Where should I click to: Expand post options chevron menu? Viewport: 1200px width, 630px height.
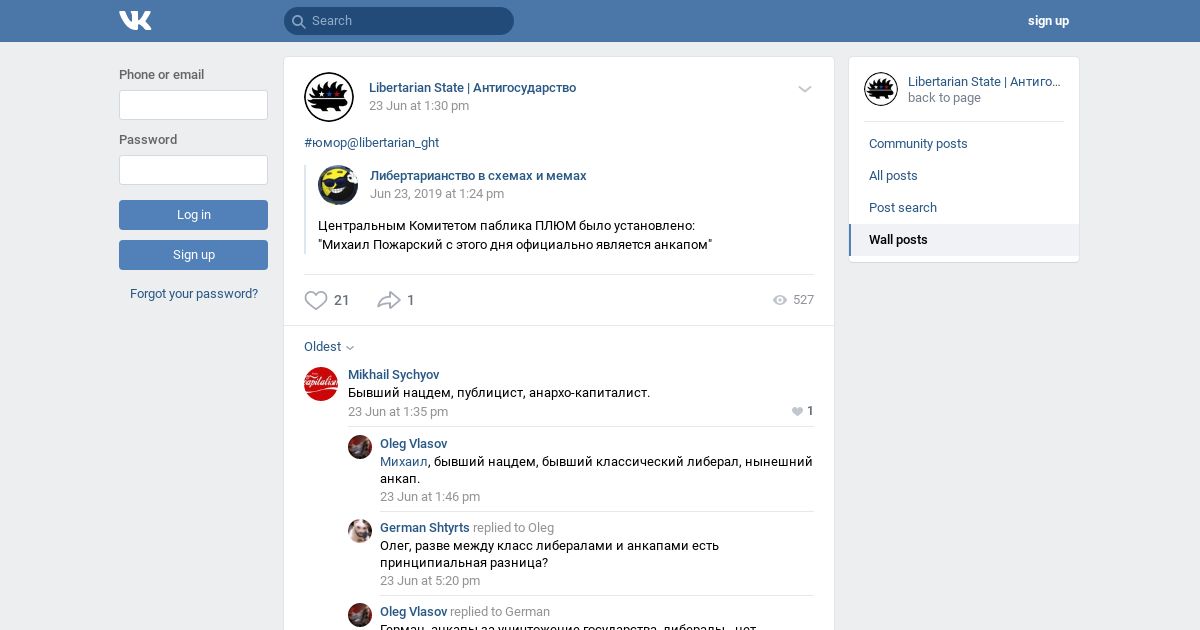pos(805,89)
